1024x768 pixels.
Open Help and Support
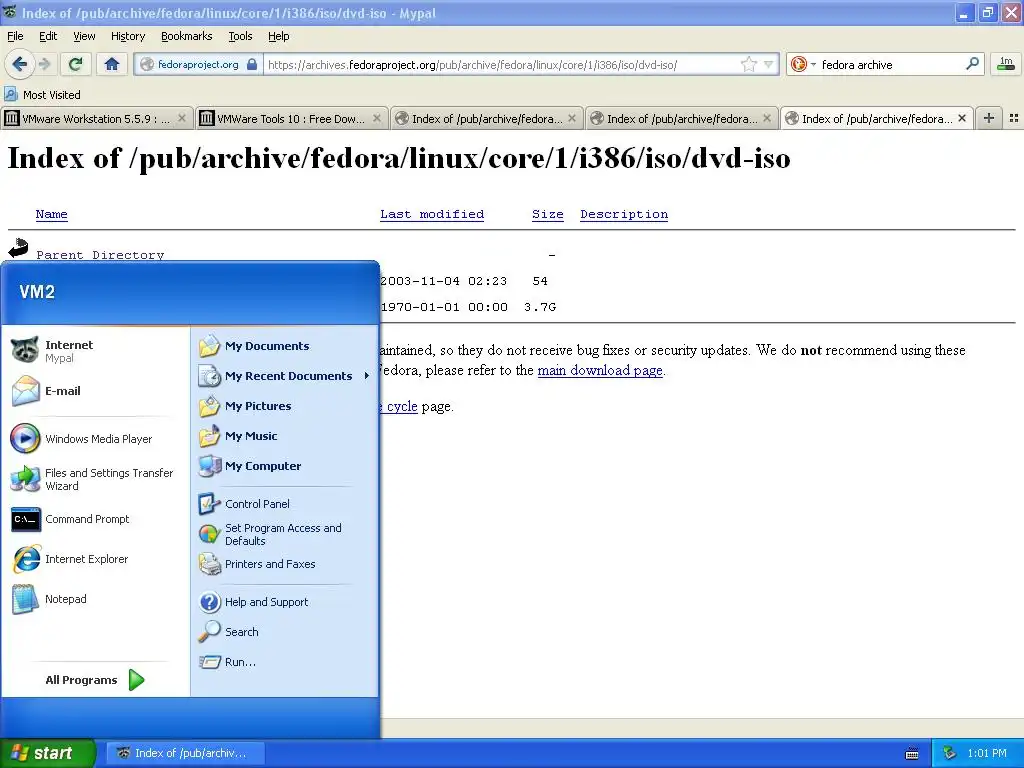285,602
